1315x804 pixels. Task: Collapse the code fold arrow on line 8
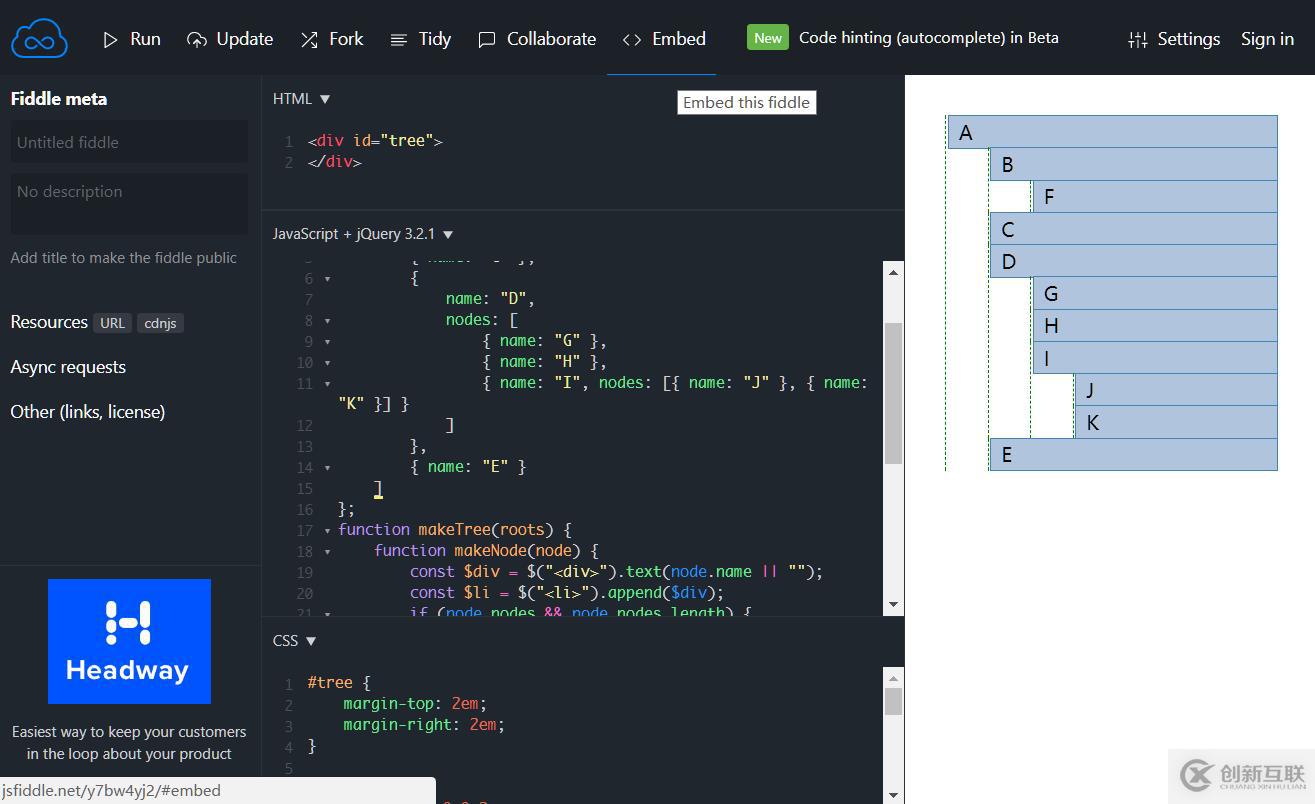(x=327, y=321)
